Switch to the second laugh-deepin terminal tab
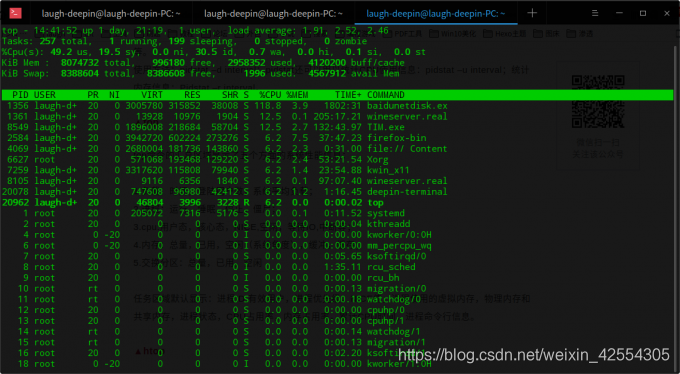Screen dimensions: 680x374 tap(273, 13)
